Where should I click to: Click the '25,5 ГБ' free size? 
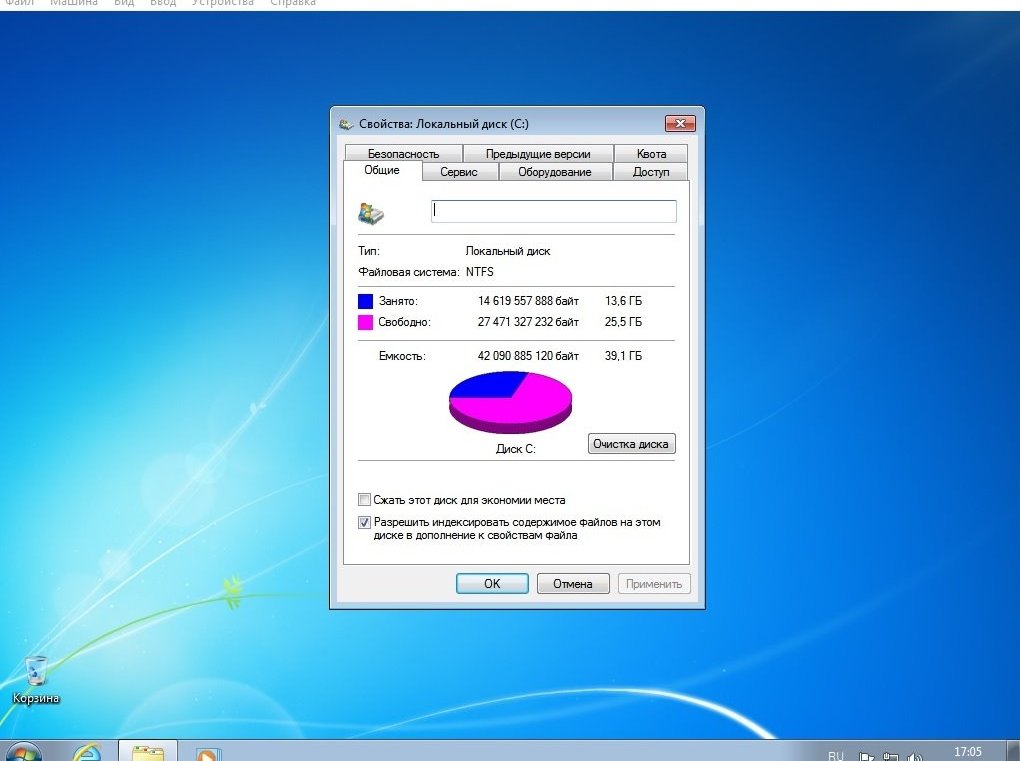[x=623, y=322]
